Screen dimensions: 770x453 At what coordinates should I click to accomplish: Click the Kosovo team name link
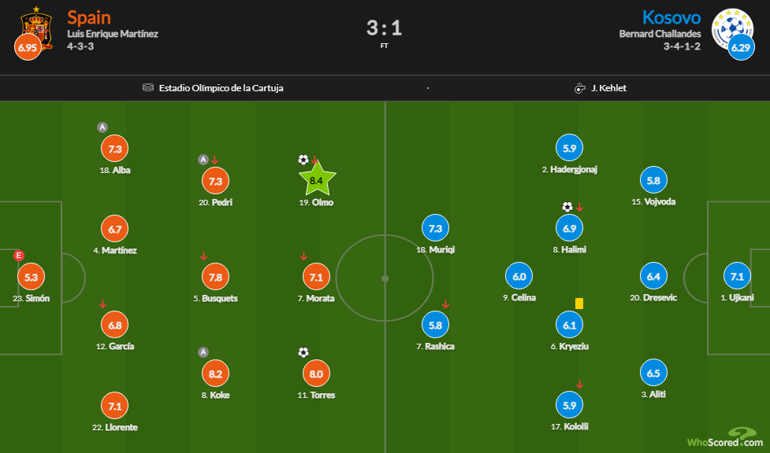point(671,18)
